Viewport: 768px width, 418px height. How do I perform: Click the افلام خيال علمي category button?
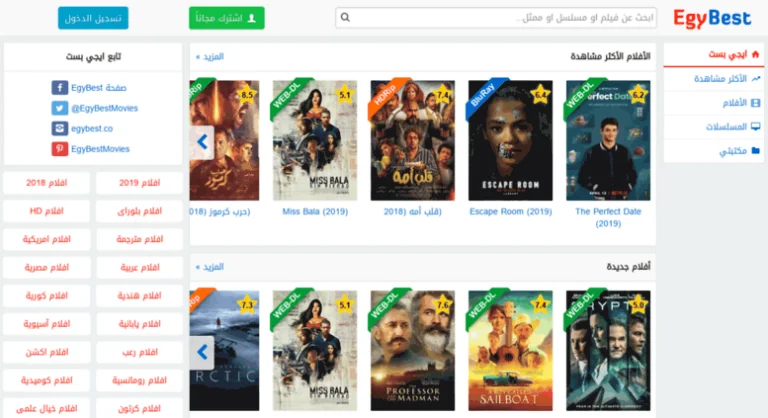coord(47,408)
